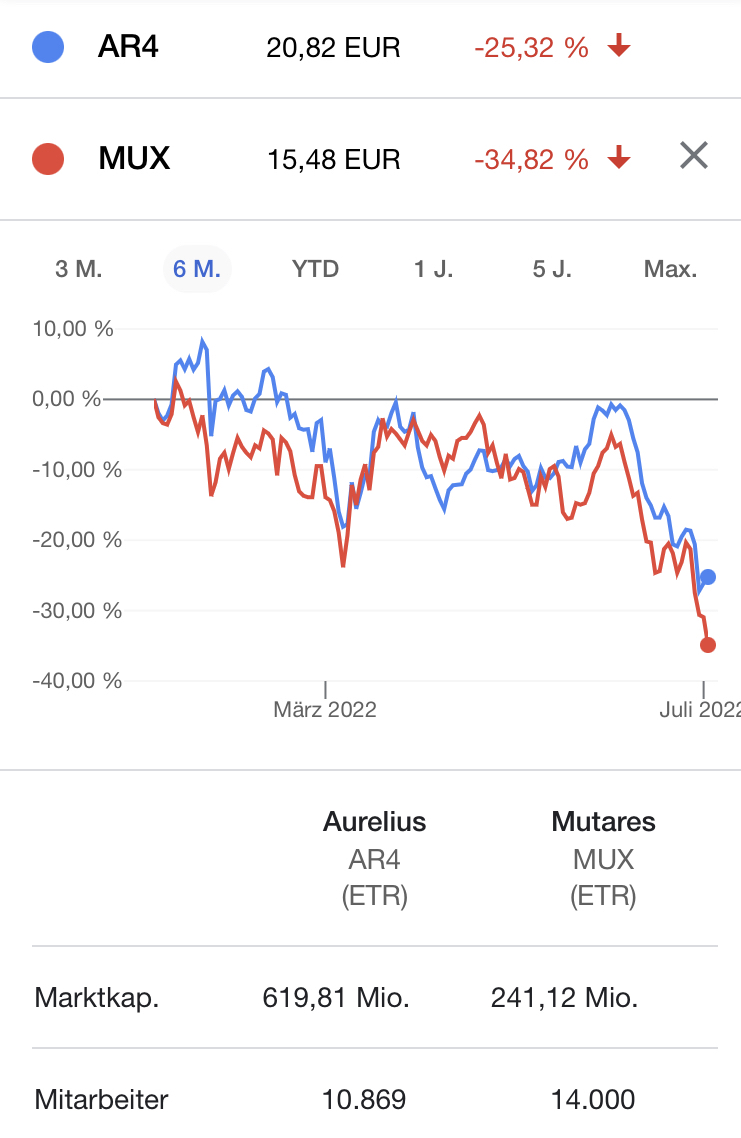Click the MUX colored legend circle in the header

(46, 158)
